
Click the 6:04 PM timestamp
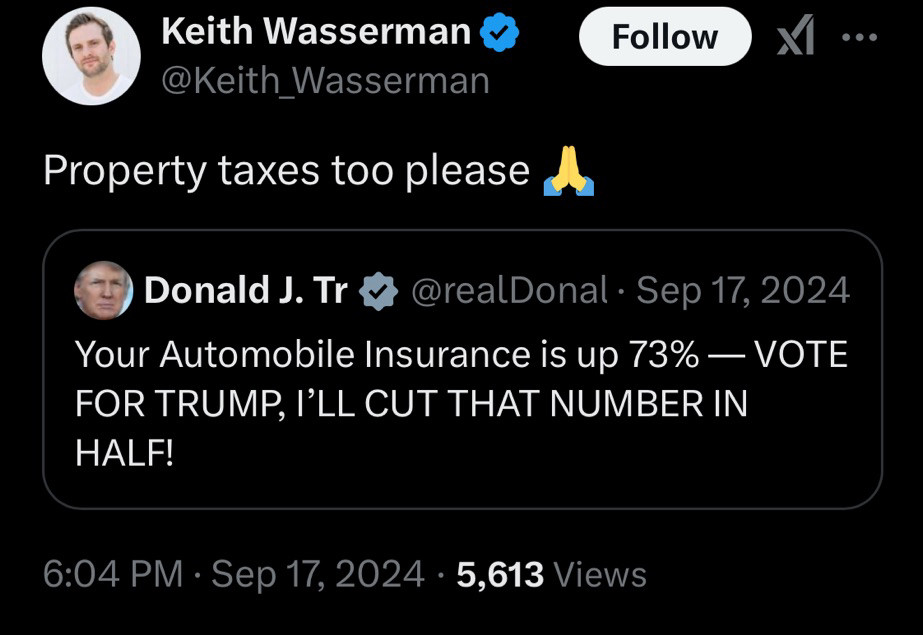coord(113,575)
